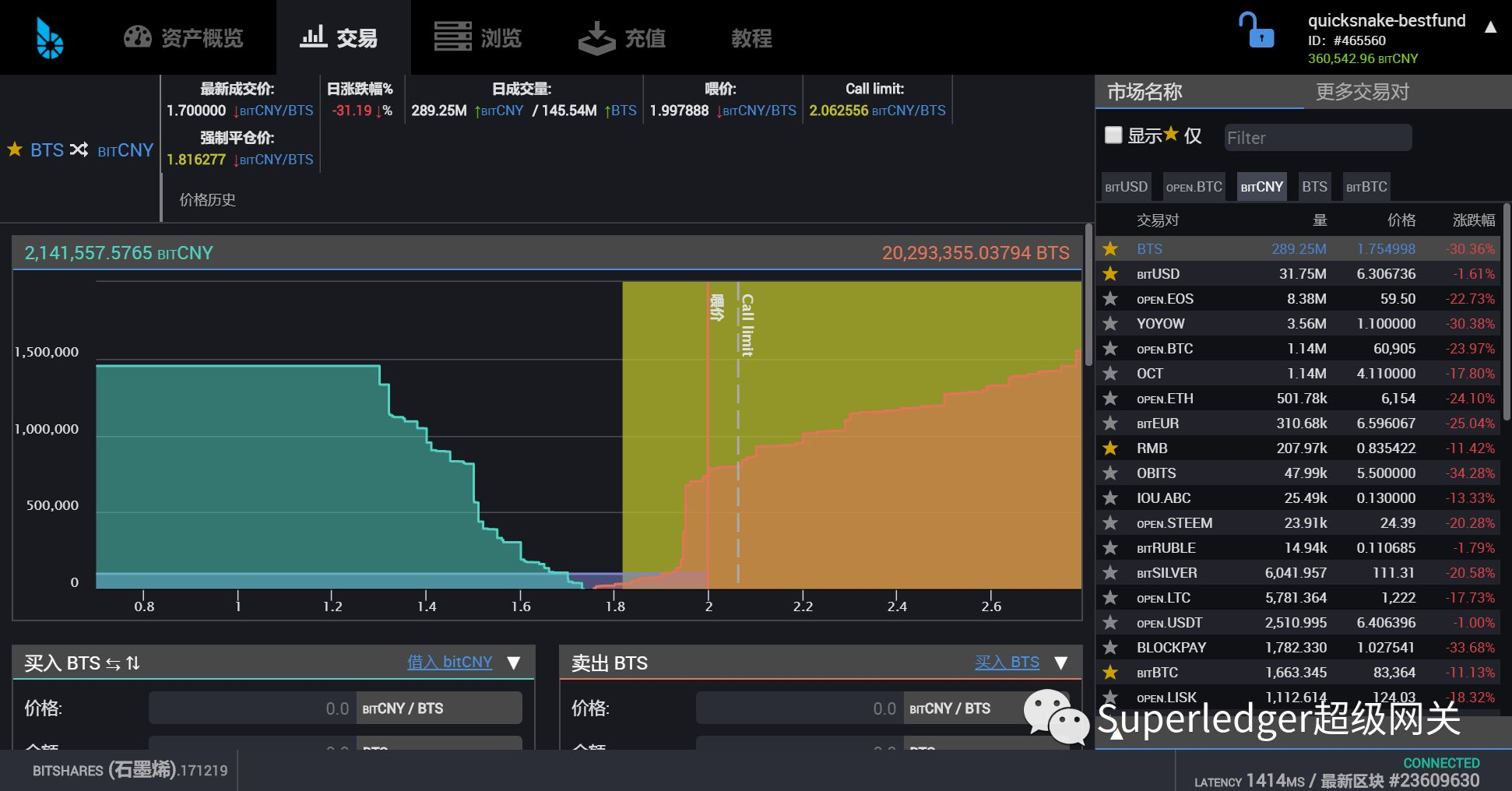
Task: Star the YOYOW market row
Action: [1110, 323]
